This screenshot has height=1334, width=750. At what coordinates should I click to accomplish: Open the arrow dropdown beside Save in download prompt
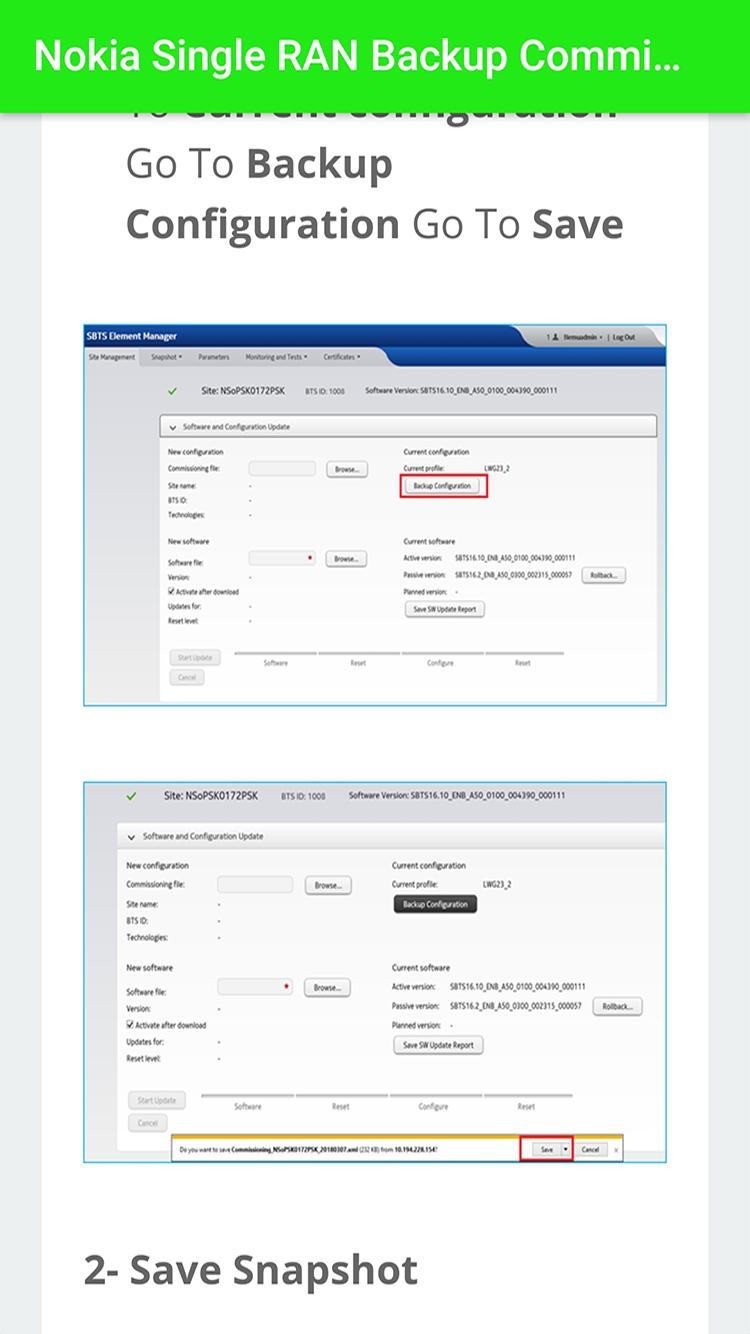pyautogui.click(x=567, y=1149)
